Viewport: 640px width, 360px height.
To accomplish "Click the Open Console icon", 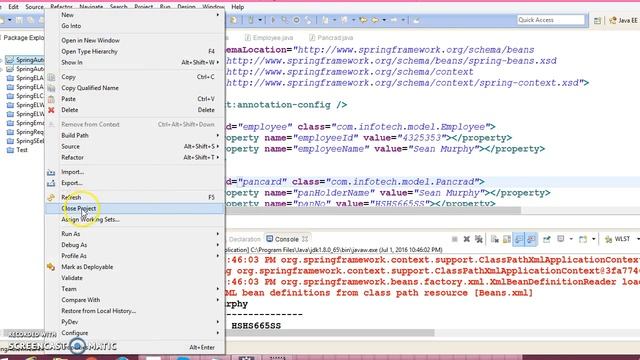I will coord(583,239).
